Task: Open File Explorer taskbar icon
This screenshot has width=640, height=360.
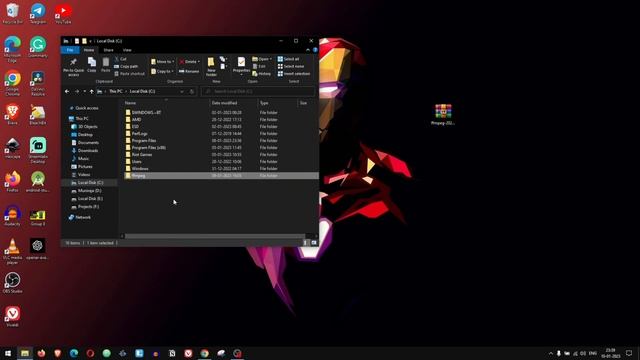Action: 25,353
